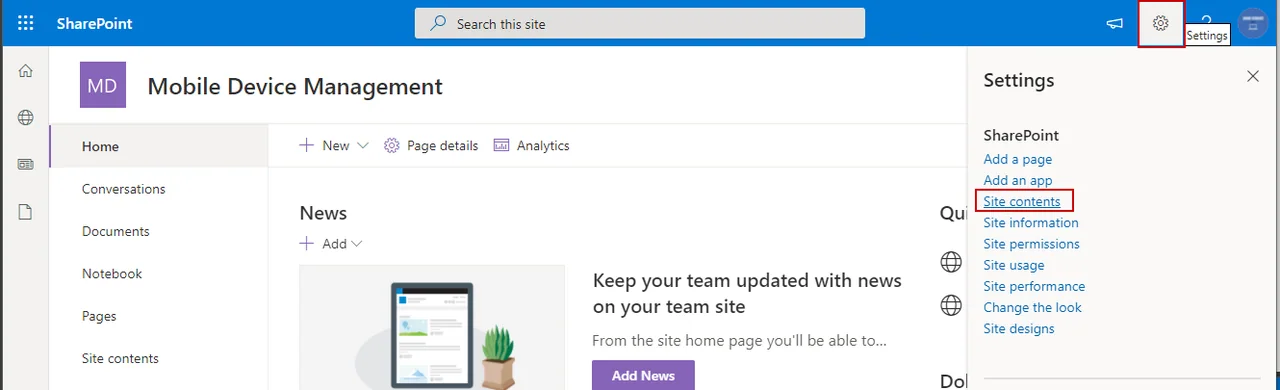This screenshot has height=390, width=1280.
Task: Click first globe icon in Quick links
Action: (x=951, y=262)
